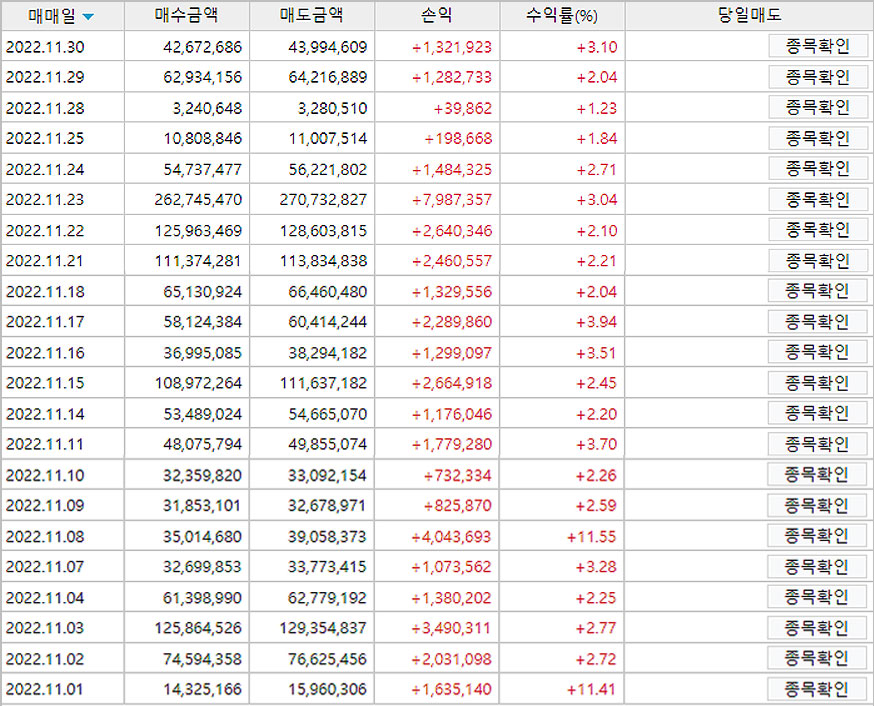This screenshot has width=874, height=706.
Task: Click profit value +198,668
Action: 458,138
